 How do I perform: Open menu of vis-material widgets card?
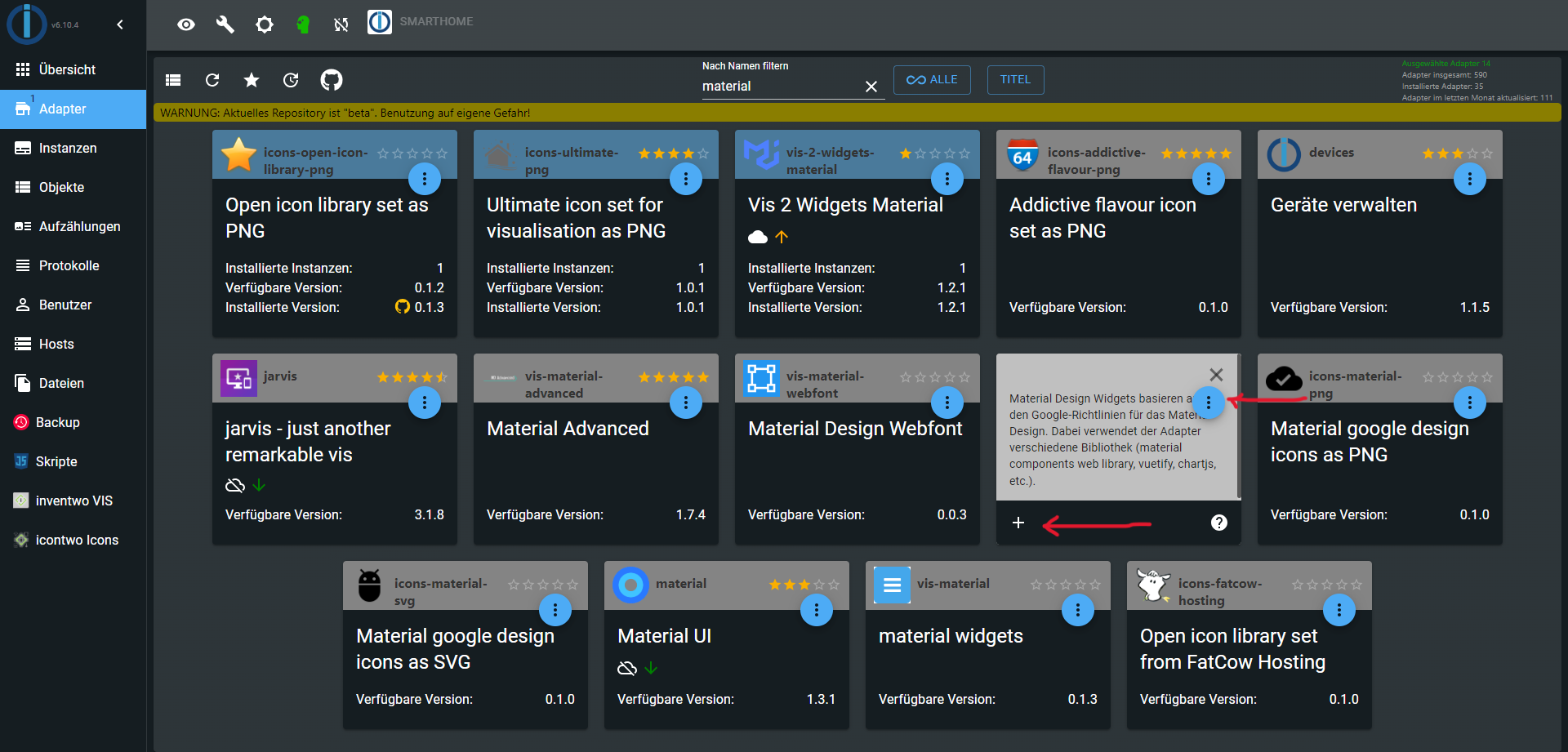click(1078, 610)
